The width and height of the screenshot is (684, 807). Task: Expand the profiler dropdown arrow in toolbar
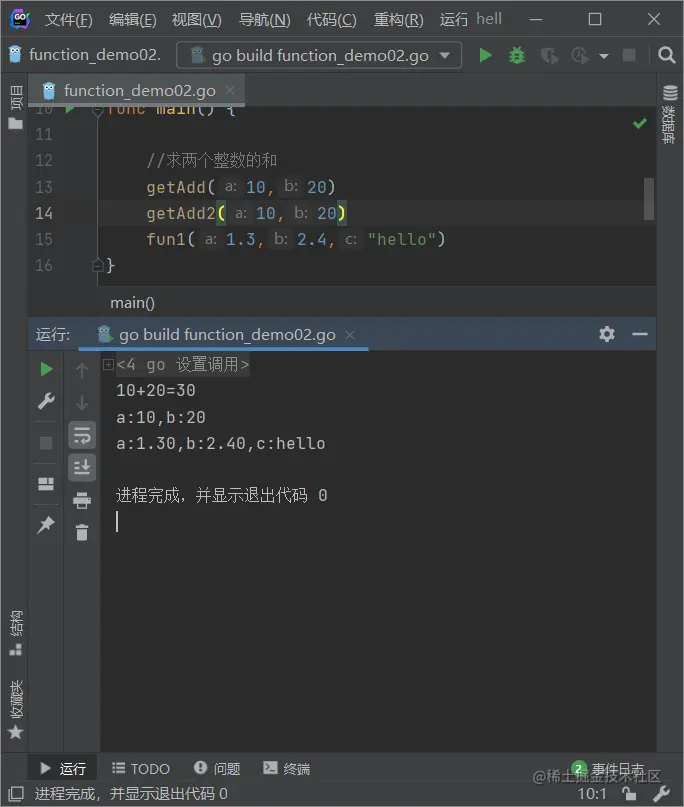[x=604, y=56]
